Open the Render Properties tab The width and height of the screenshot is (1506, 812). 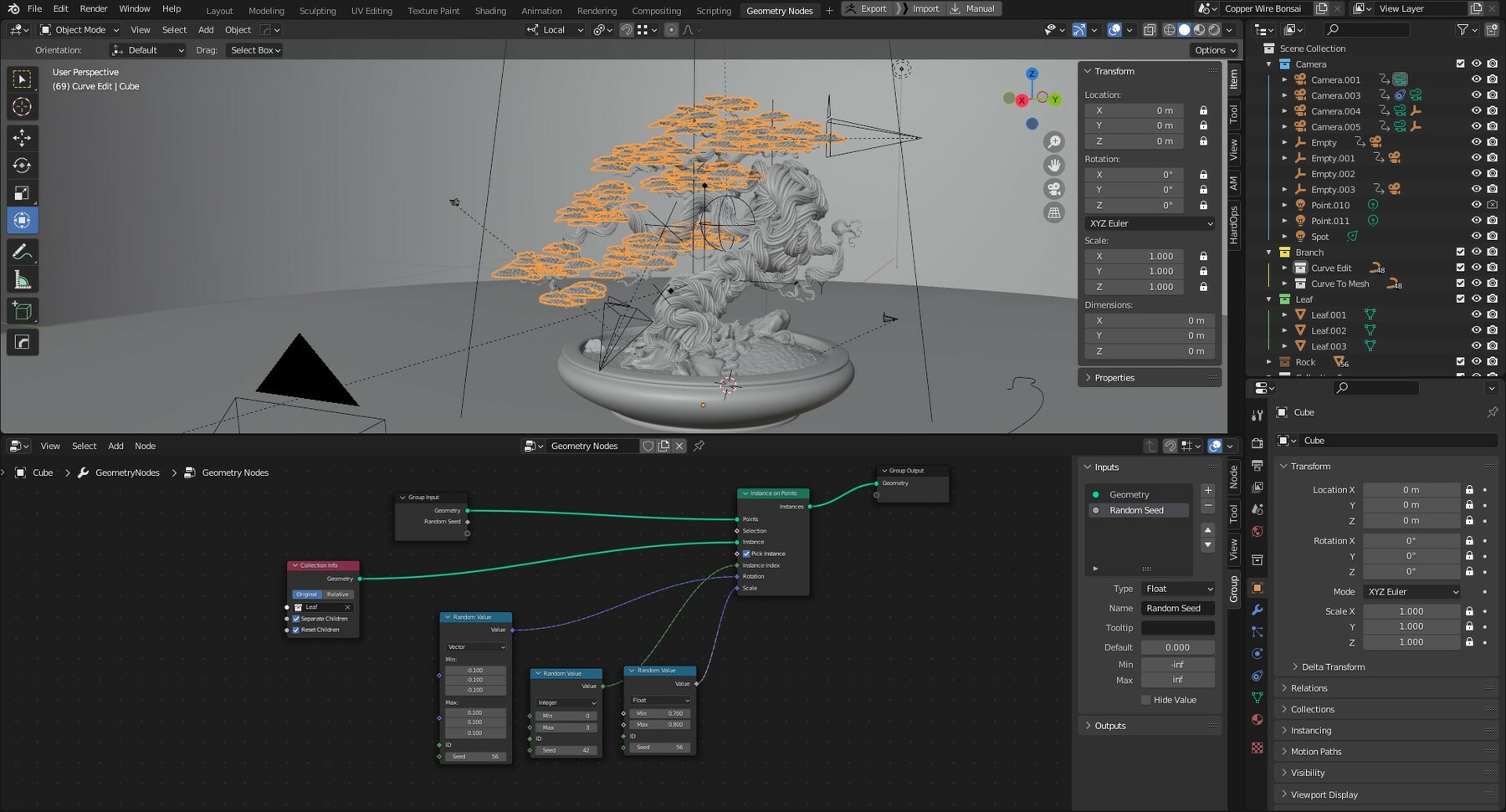(1258, 443)
